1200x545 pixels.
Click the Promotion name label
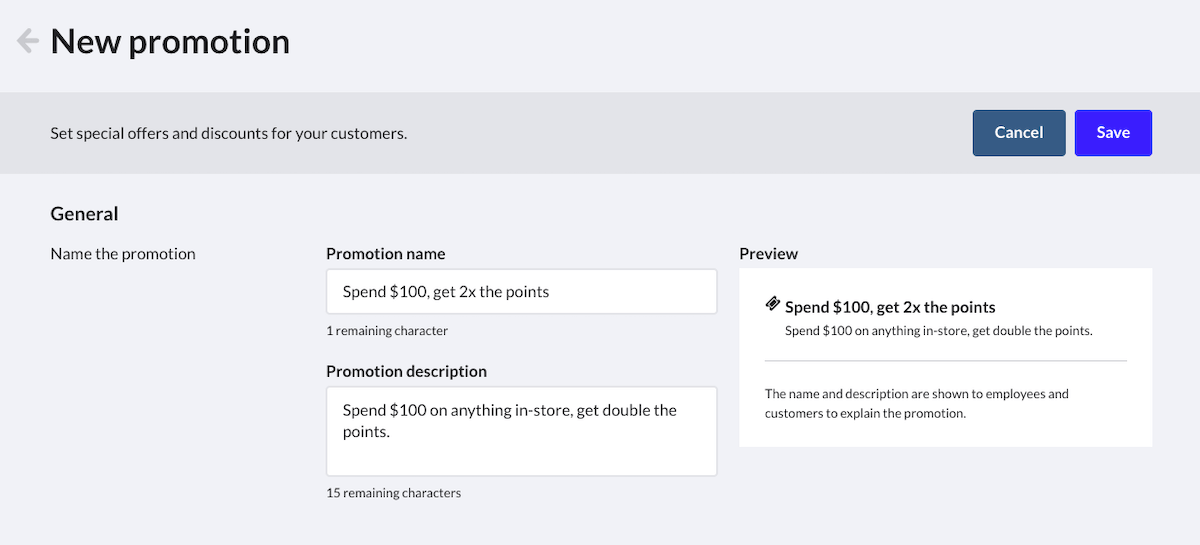(386, 254)
